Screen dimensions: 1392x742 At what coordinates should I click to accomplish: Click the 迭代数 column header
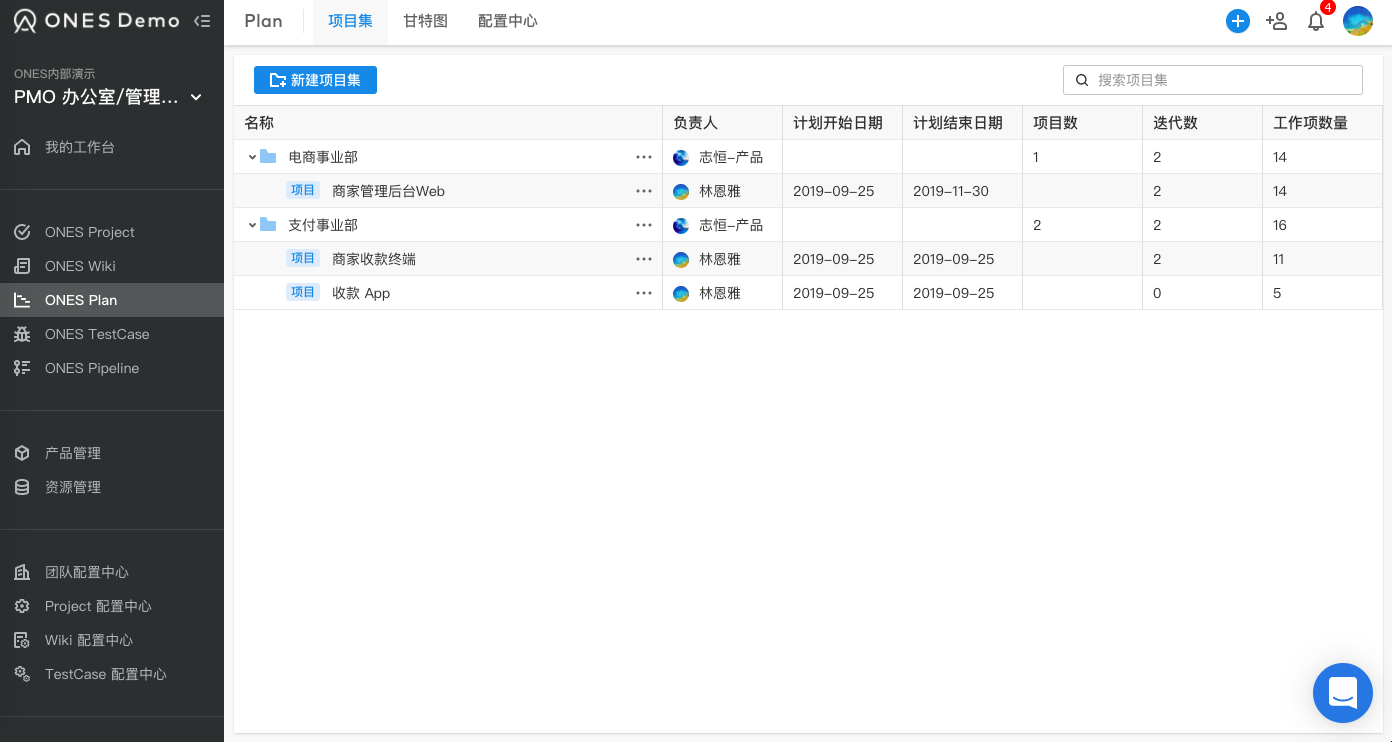pyautogui.click(x=1202, y=123)
